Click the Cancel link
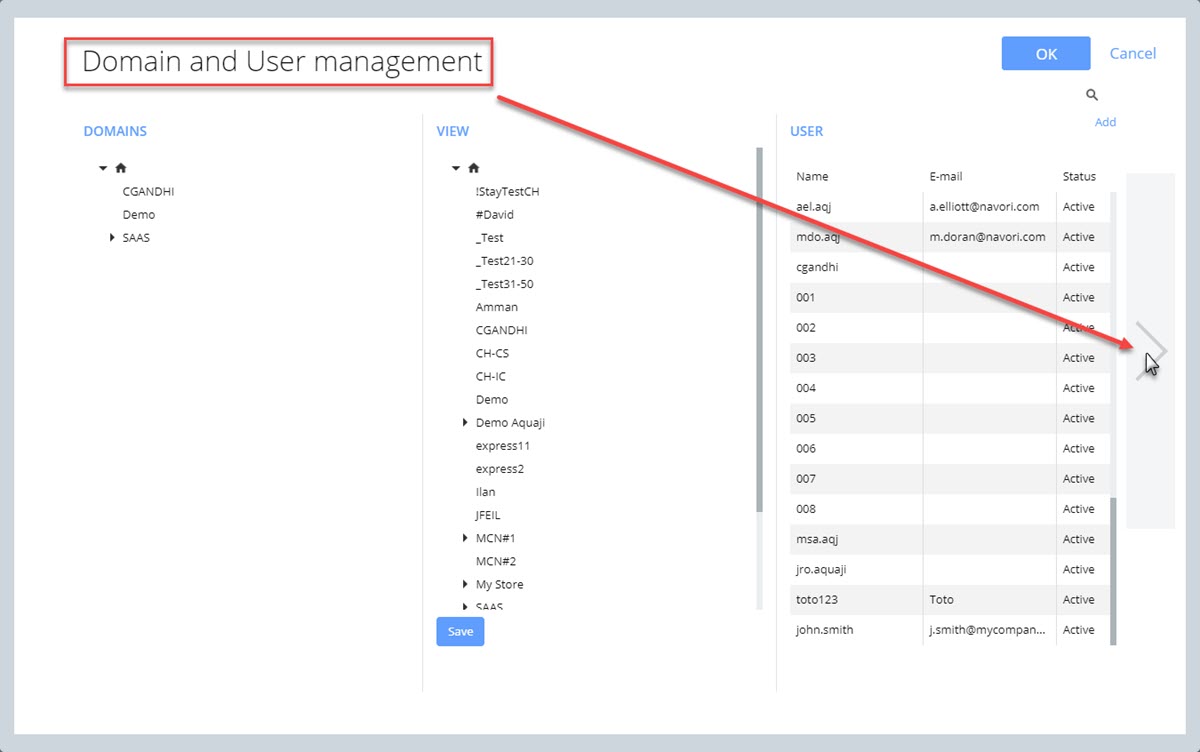1200x752 pixels. (1133, 54)
